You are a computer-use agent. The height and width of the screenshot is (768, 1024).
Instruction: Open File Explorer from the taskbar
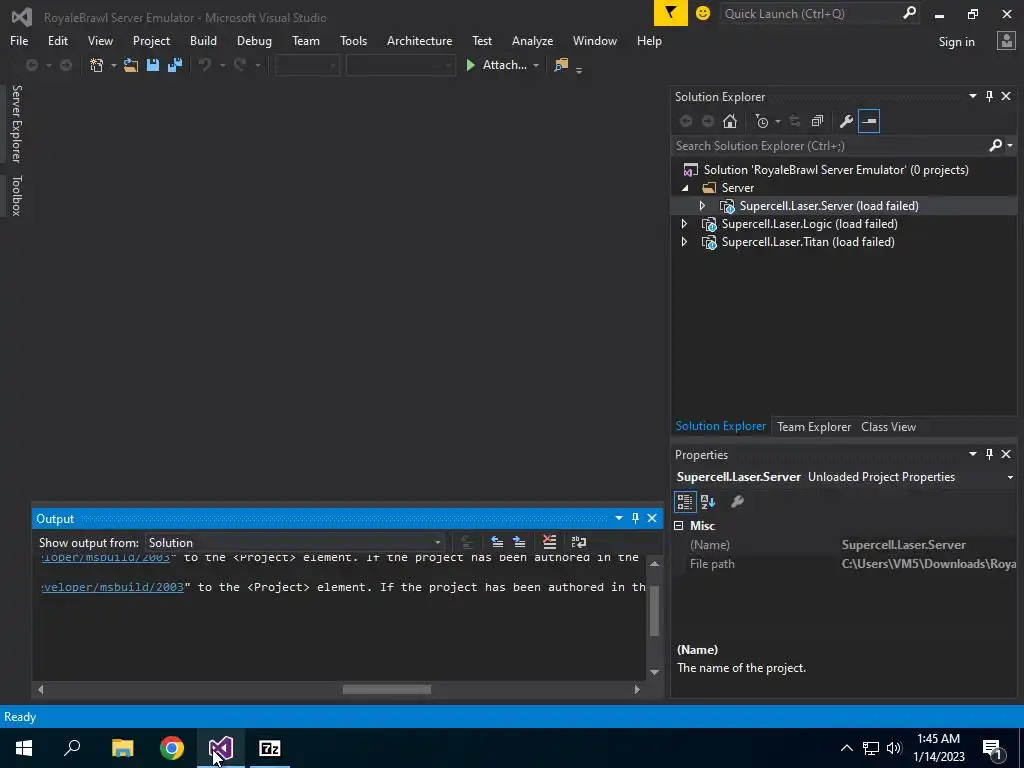pos(122,748)
